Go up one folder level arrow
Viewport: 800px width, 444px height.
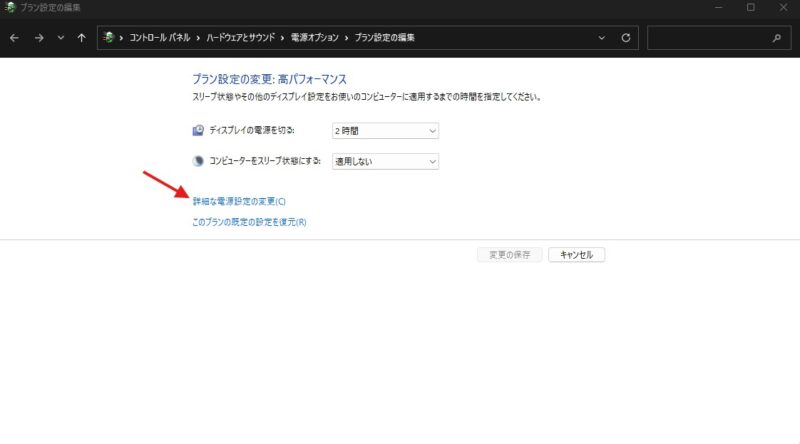[82, 38]
